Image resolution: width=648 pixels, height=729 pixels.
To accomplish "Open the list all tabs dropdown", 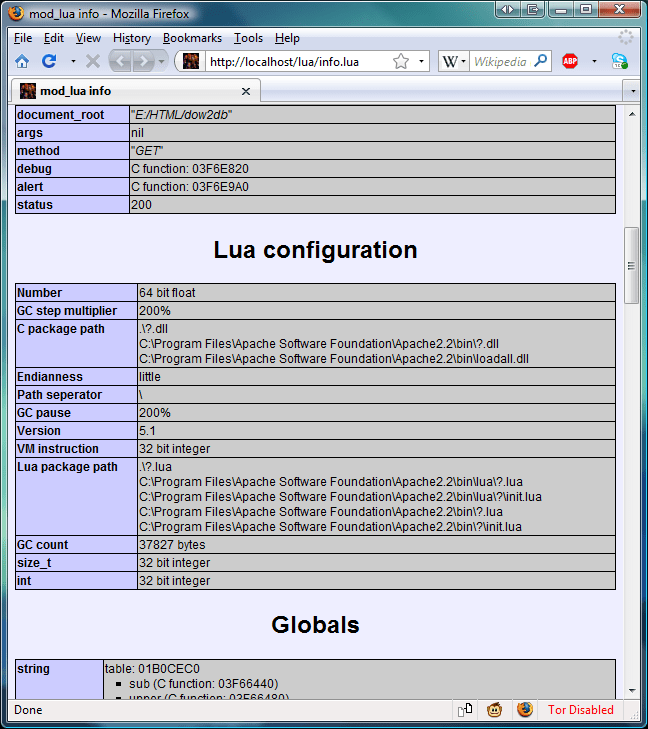I will point(633,91).
